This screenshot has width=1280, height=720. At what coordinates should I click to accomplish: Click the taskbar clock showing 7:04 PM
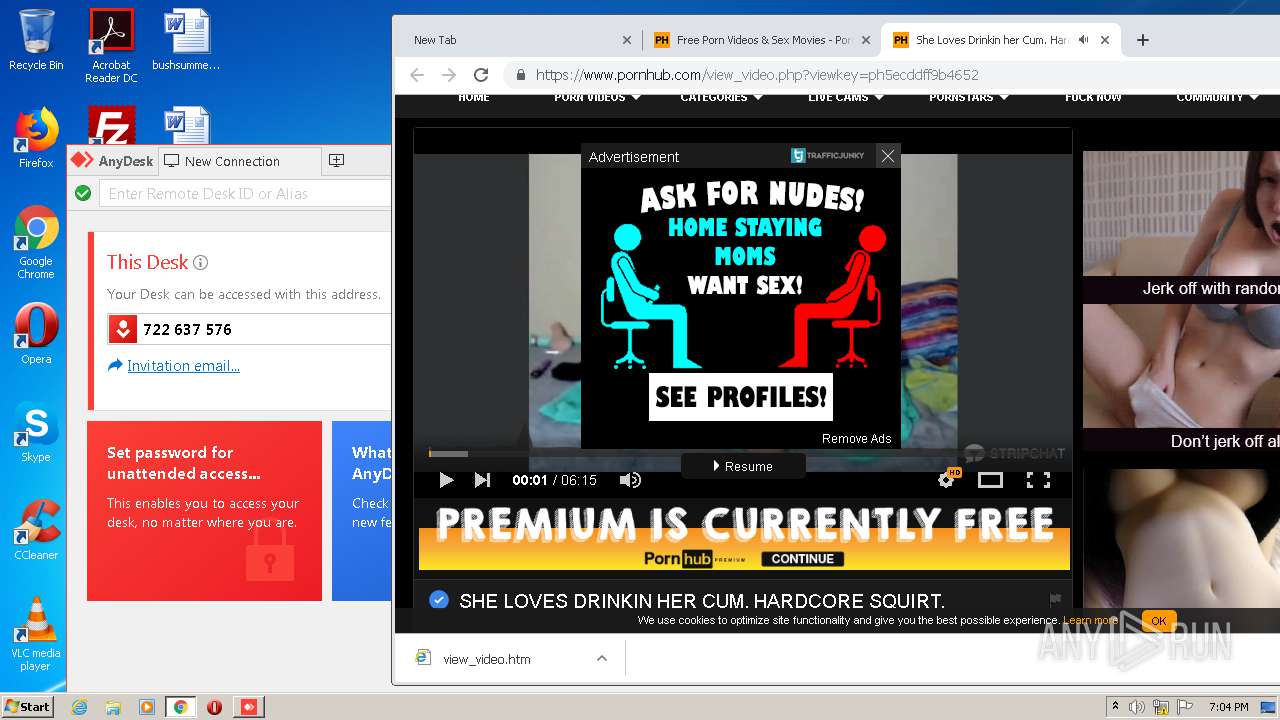[1228, 707]
